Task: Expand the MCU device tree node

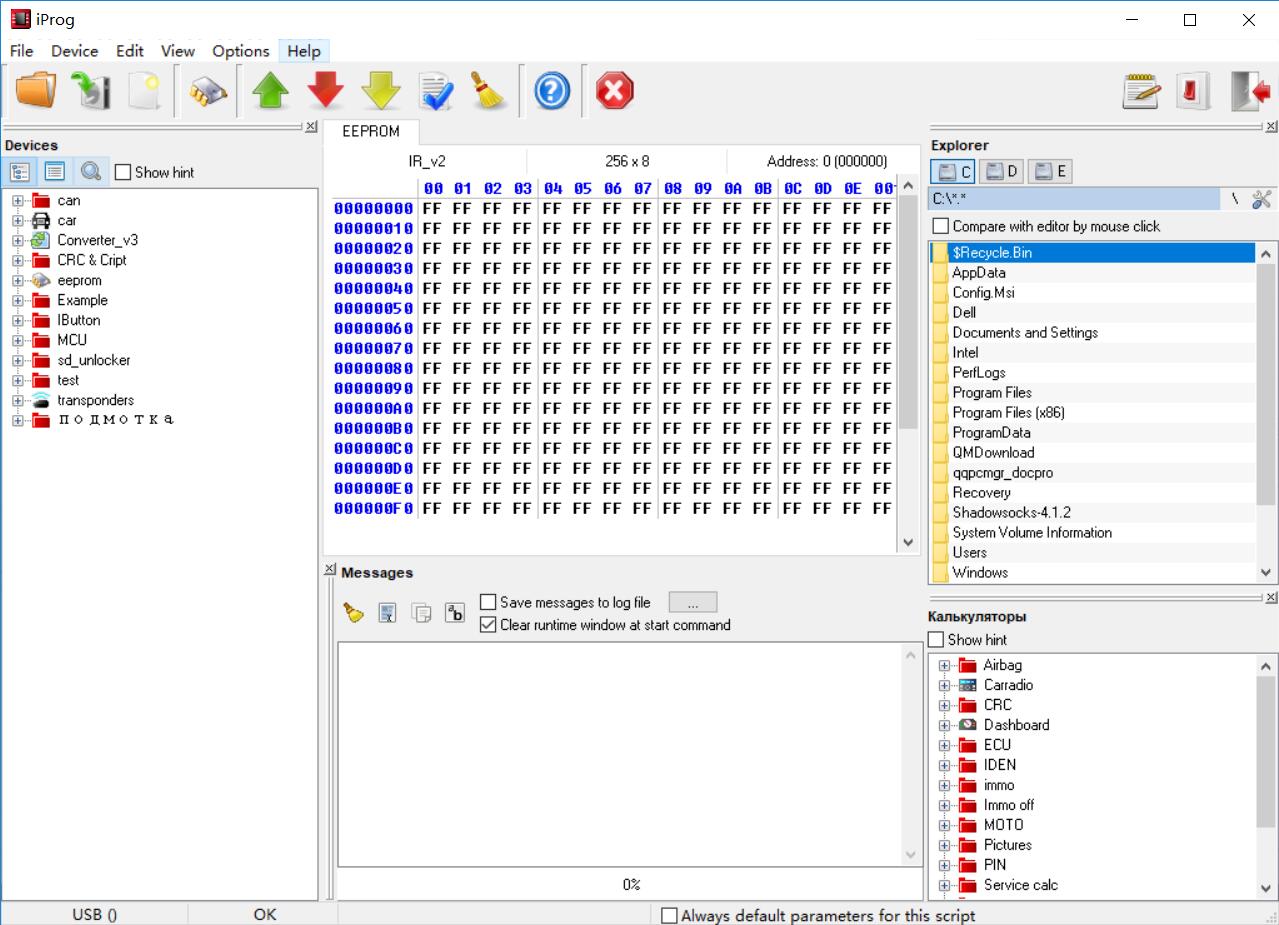Action: pyautogui.click(x=17, y=340)
